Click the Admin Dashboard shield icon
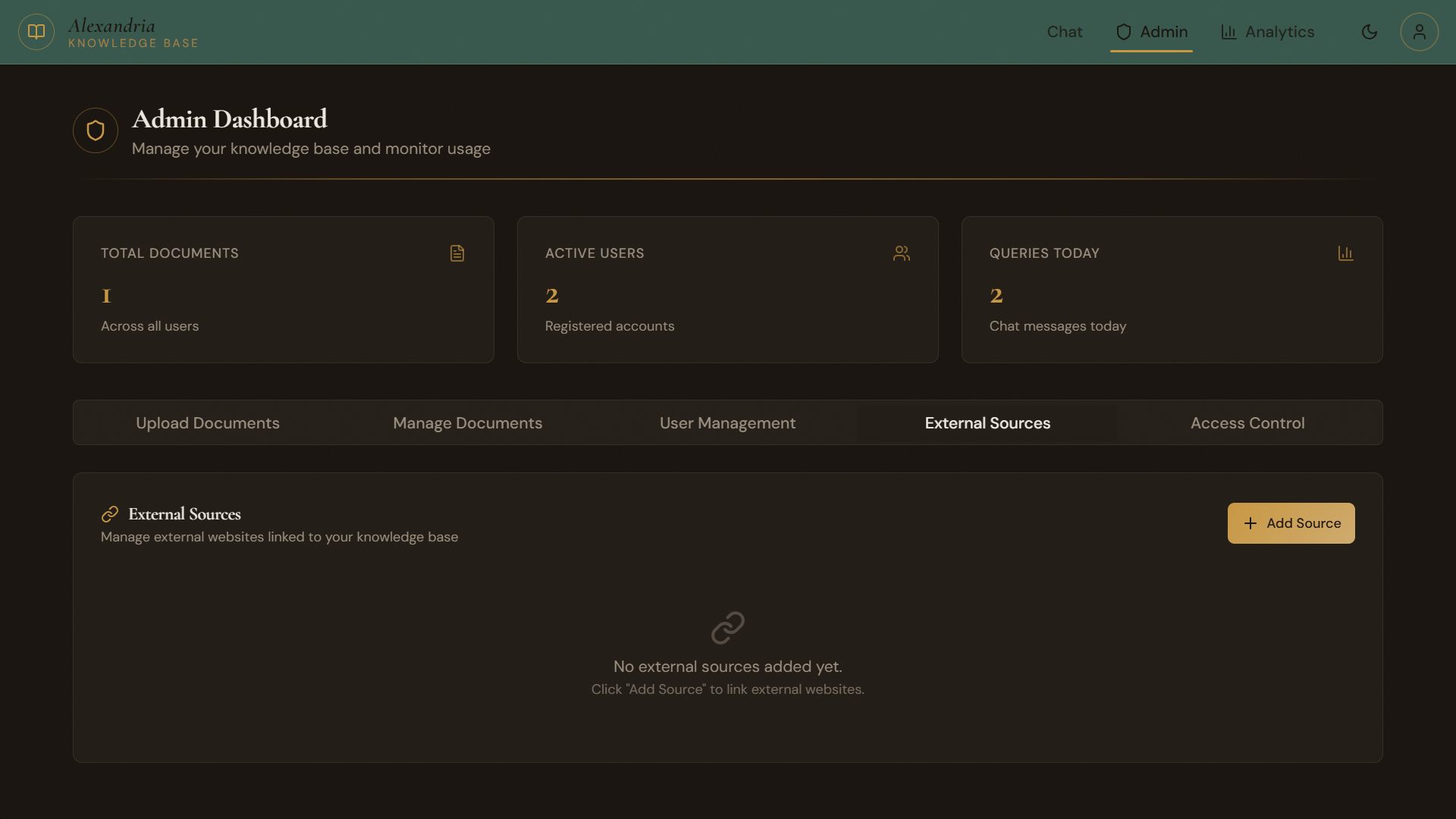Viewport: 1456px width, 819px height. 96,130
